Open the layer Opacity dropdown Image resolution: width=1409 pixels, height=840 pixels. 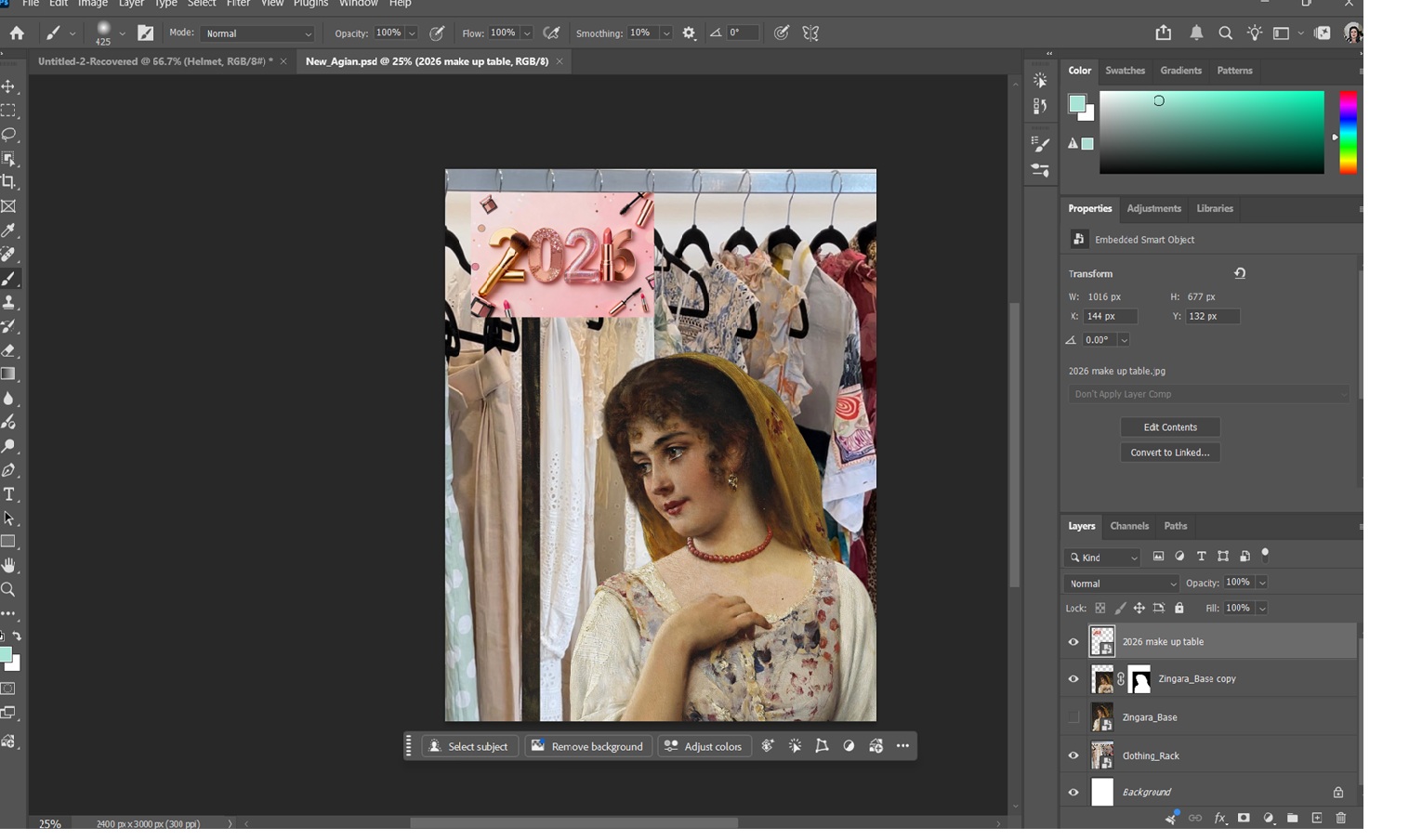tap(1262, 583)
